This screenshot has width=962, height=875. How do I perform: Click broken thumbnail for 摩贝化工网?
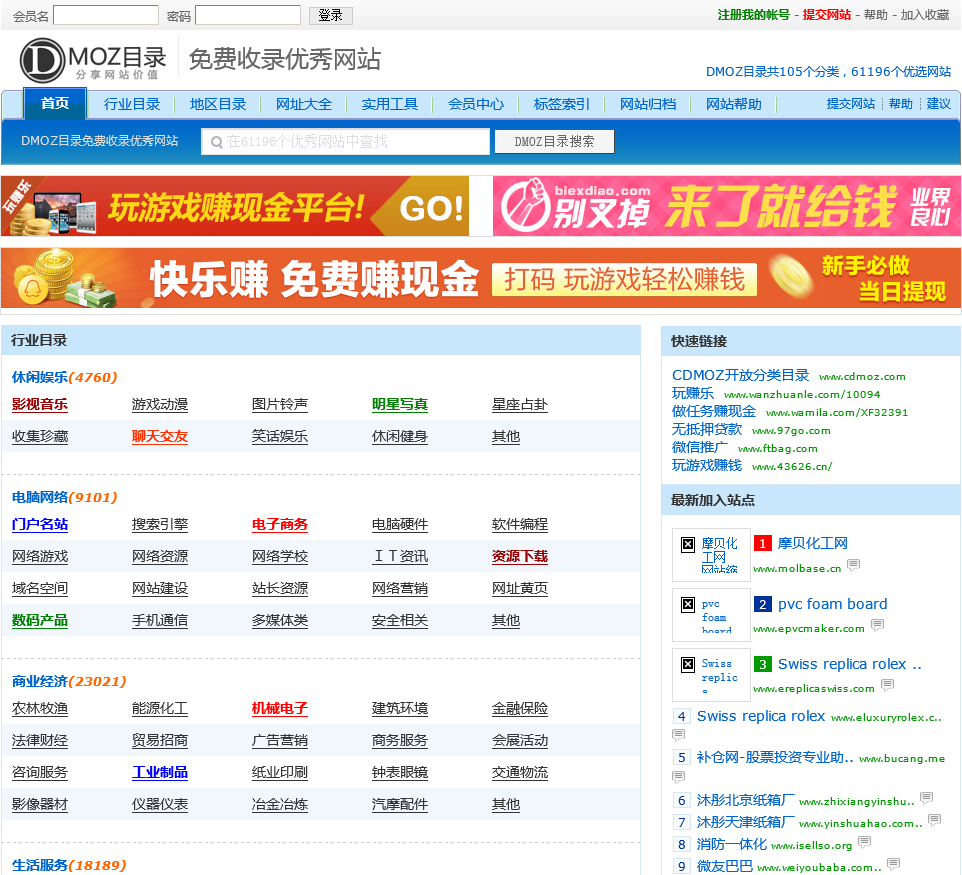coord(711,555)
